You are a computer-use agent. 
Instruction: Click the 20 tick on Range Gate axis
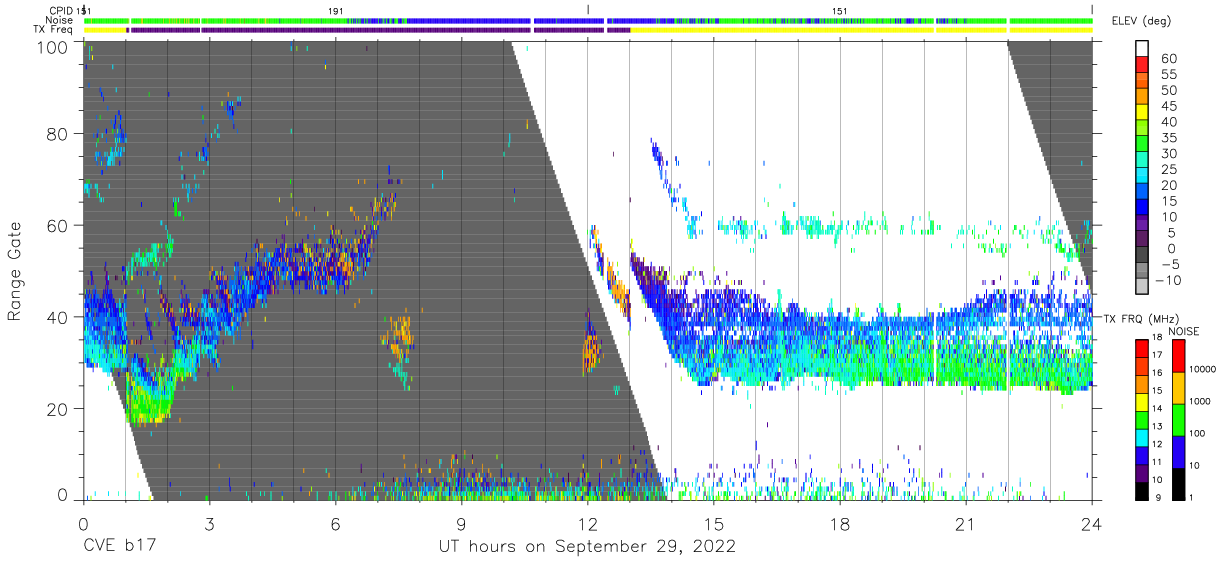58,409
